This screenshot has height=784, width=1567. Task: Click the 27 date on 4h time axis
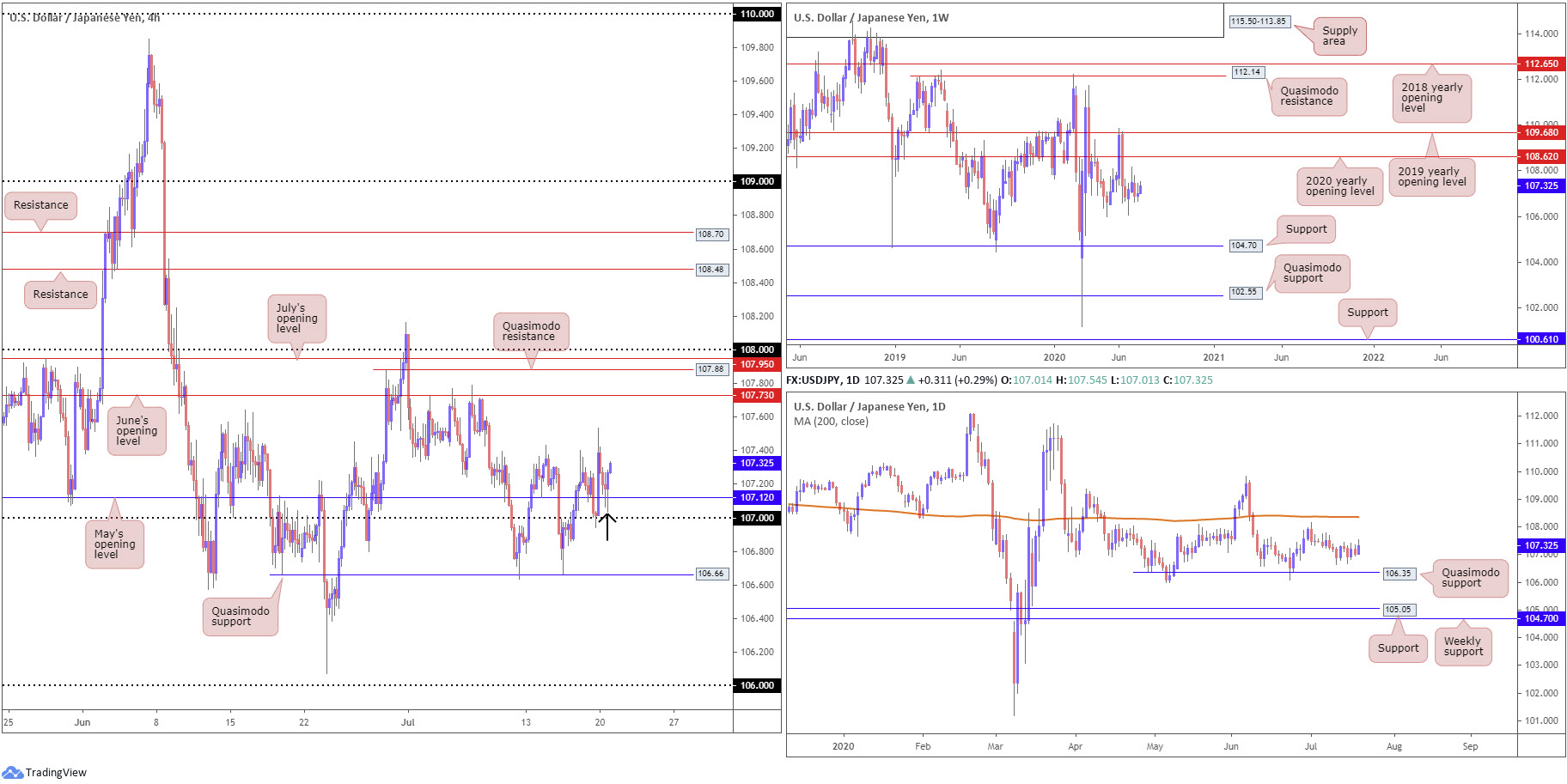(x=674, y=722)
